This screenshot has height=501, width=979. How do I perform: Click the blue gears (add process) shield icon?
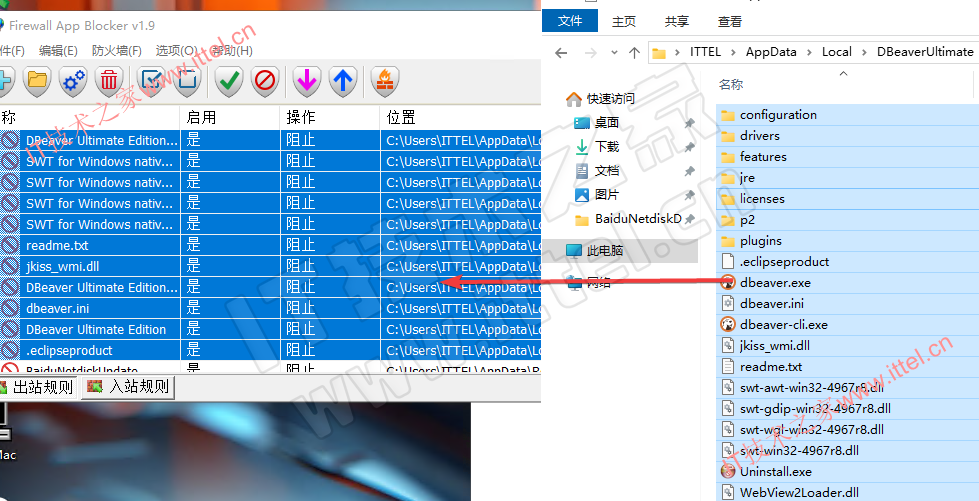click(74, 80)
